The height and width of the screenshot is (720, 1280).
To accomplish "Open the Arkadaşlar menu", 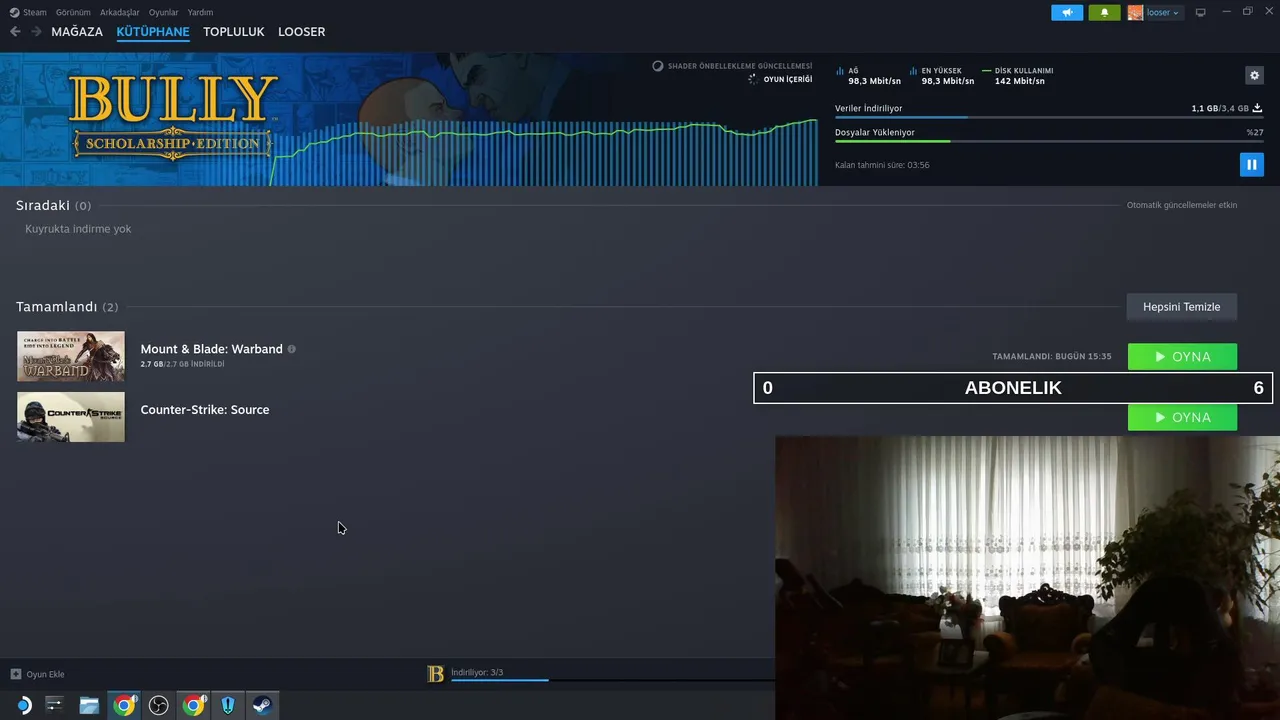I will click(120, 12).
